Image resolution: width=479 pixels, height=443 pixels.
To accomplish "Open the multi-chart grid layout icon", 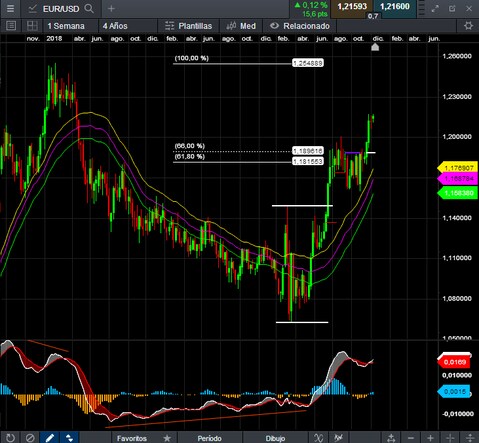I will (32, 26).
